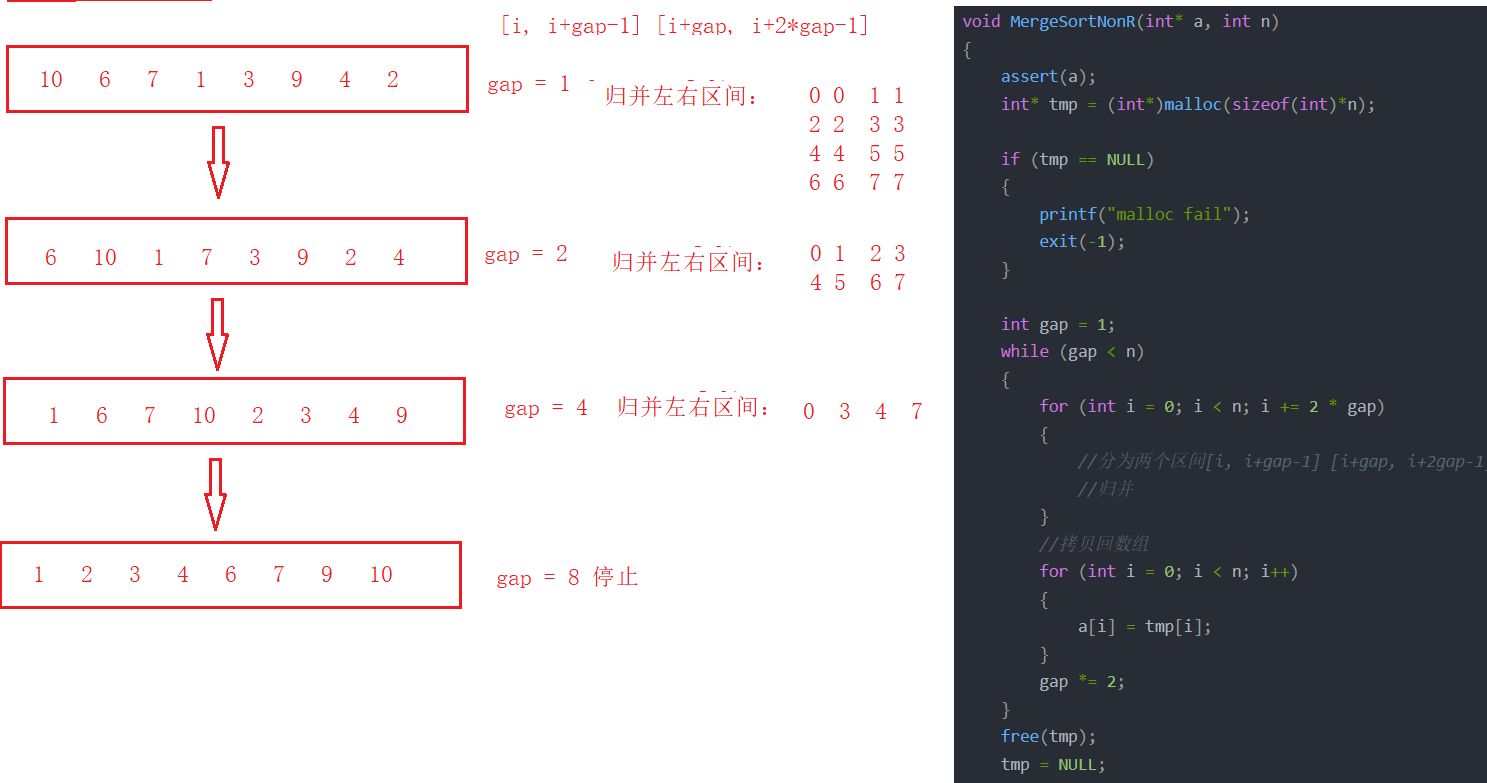Click the index row "6 6 7 7"
Viewport: 1487px width, 783px height.
pyautogui.click(x=857, y=183)
